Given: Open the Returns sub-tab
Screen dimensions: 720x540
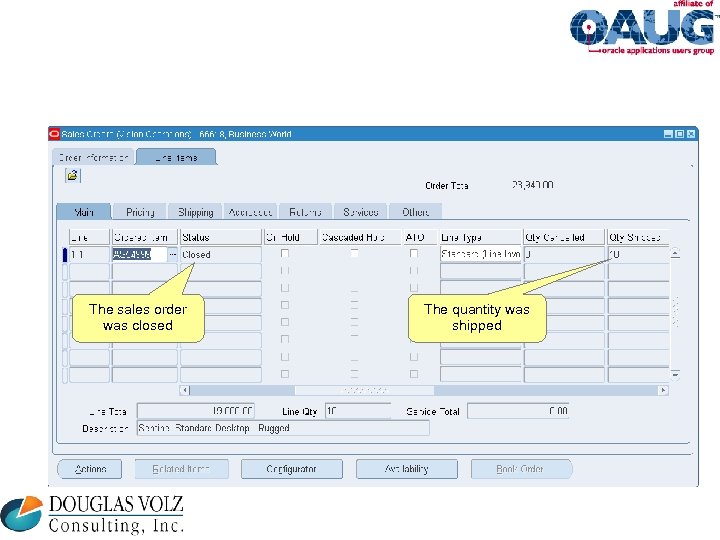Looking at the screenshot, I should pyautogui.click(x=305, y=212).
